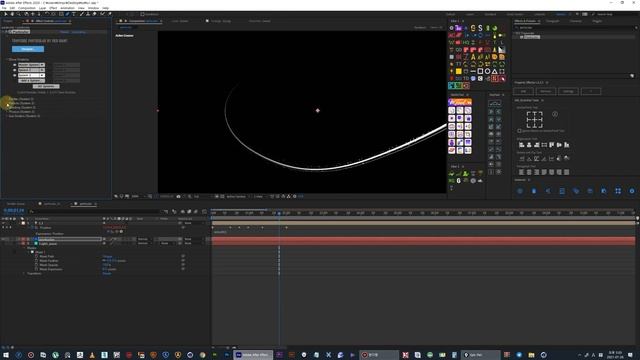Screen dimensions: 640x360
Task: Expand the Transform group in timeline
Action: [x=24, y=273]
